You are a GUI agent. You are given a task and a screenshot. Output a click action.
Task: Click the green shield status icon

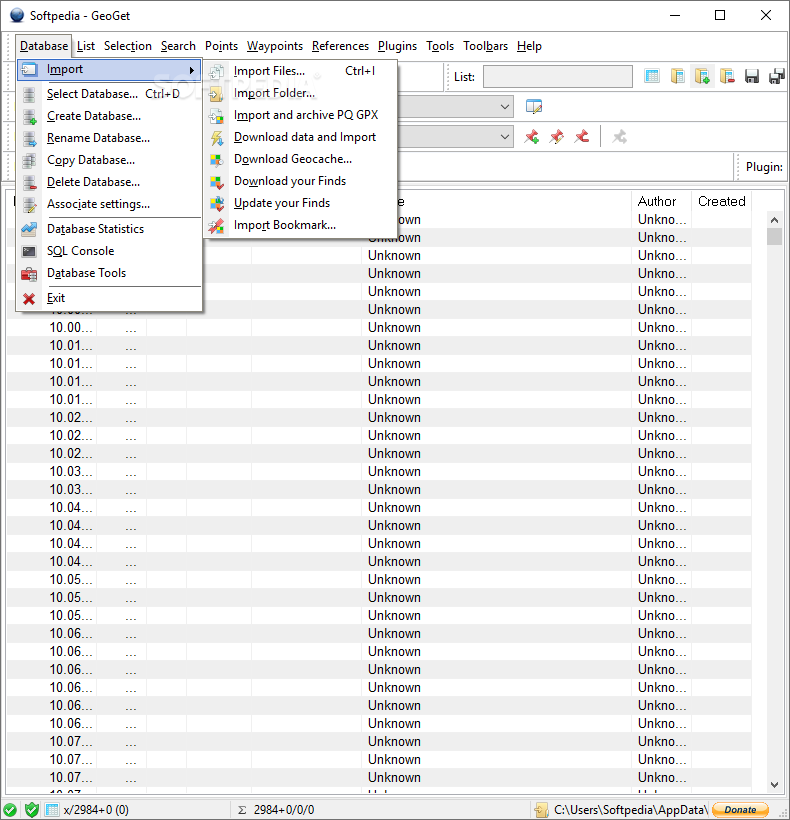tap(32, 810)
